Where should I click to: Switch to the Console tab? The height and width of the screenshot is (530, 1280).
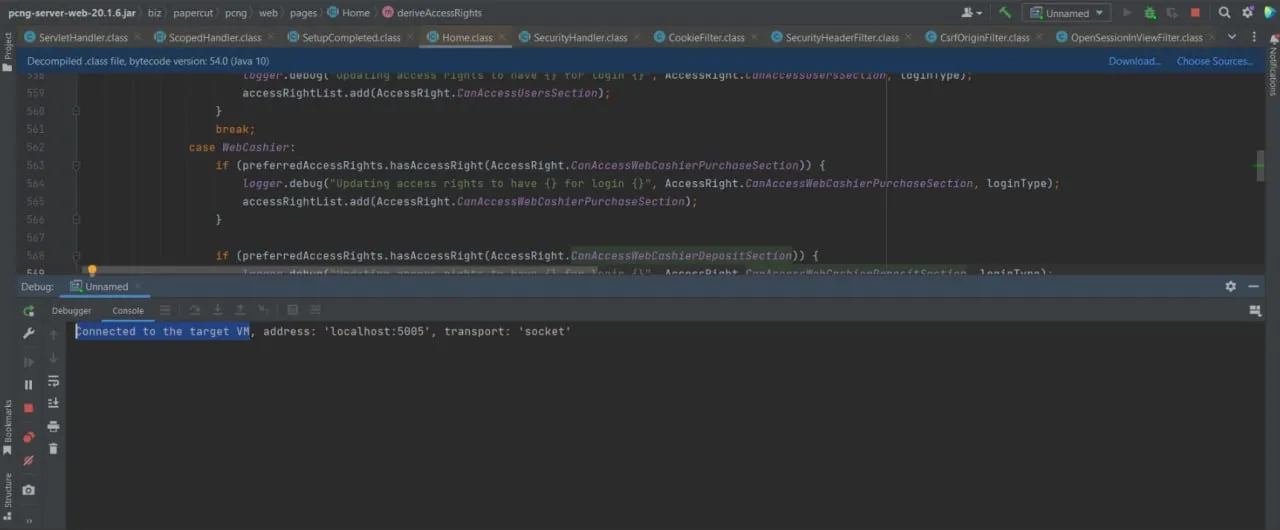127,311
